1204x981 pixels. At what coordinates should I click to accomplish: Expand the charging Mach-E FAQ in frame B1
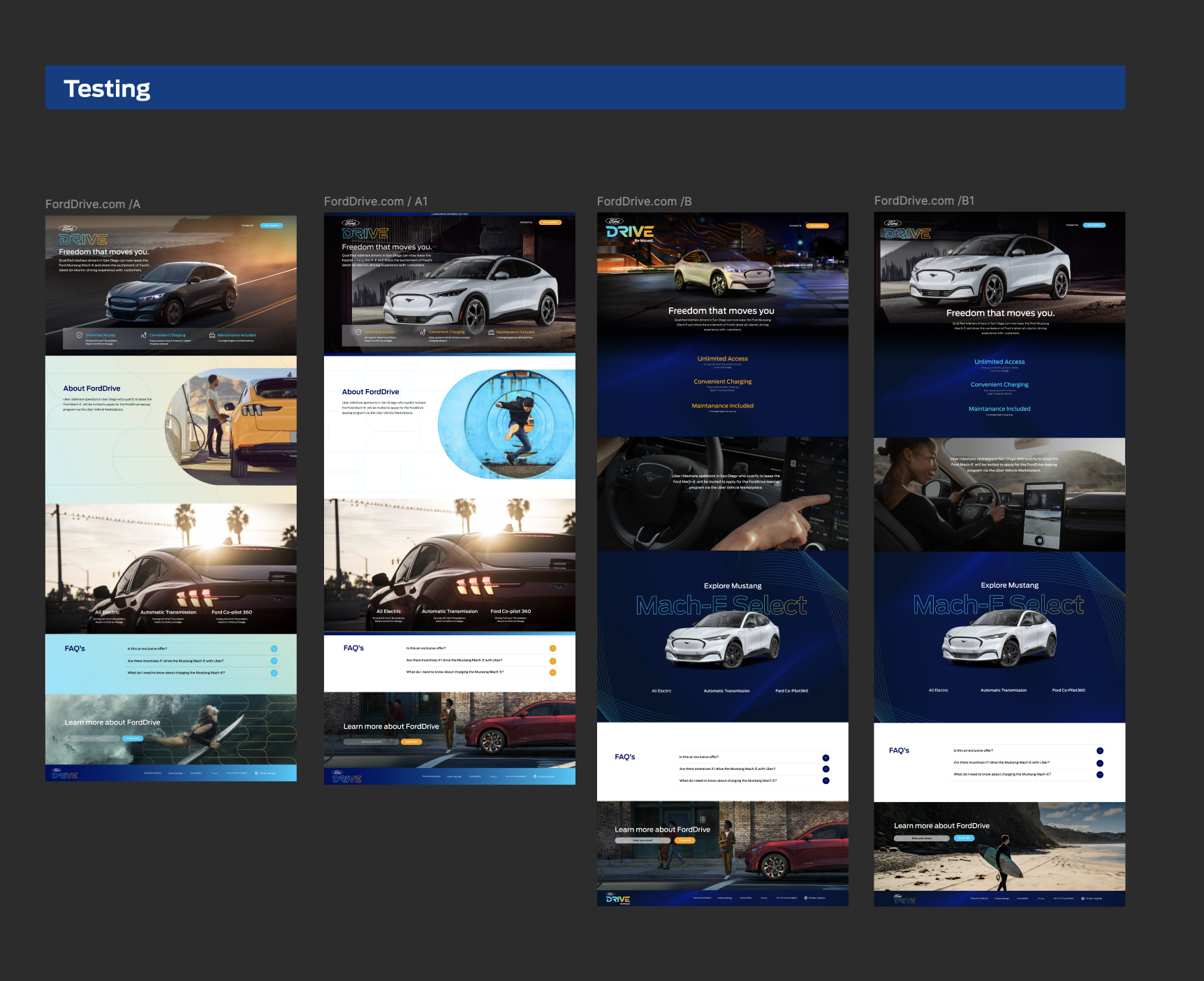[x=1100, y=774]
